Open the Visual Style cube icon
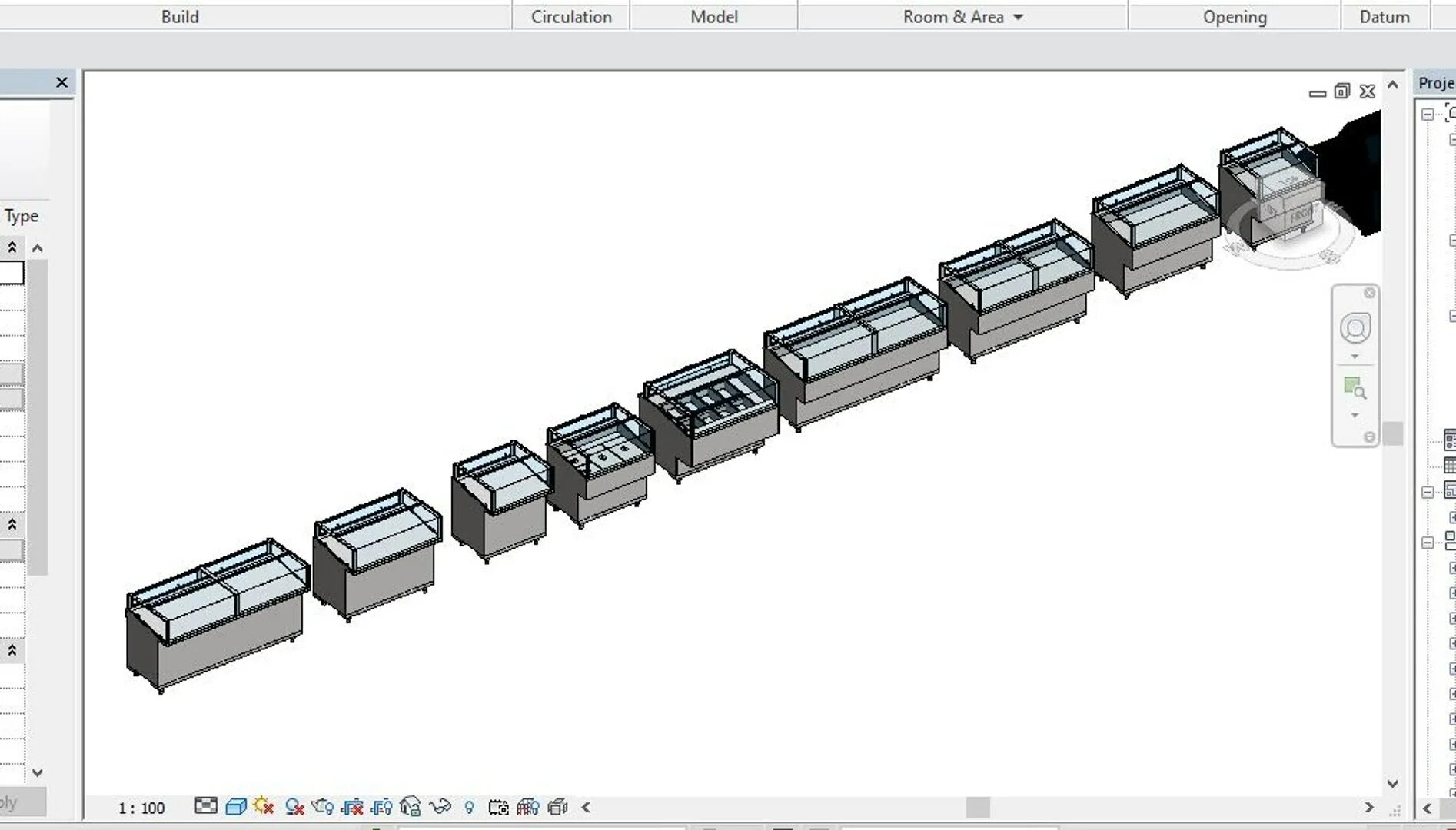 point(236,806)
